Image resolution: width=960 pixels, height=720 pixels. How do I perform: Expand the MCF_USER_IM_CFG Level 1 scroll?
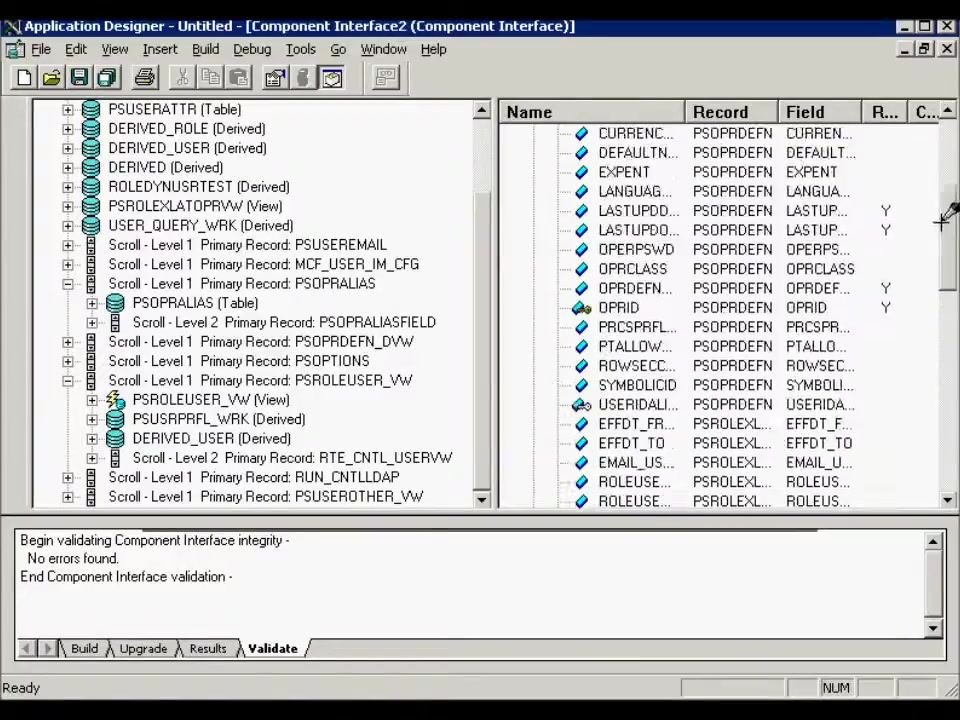68,265
